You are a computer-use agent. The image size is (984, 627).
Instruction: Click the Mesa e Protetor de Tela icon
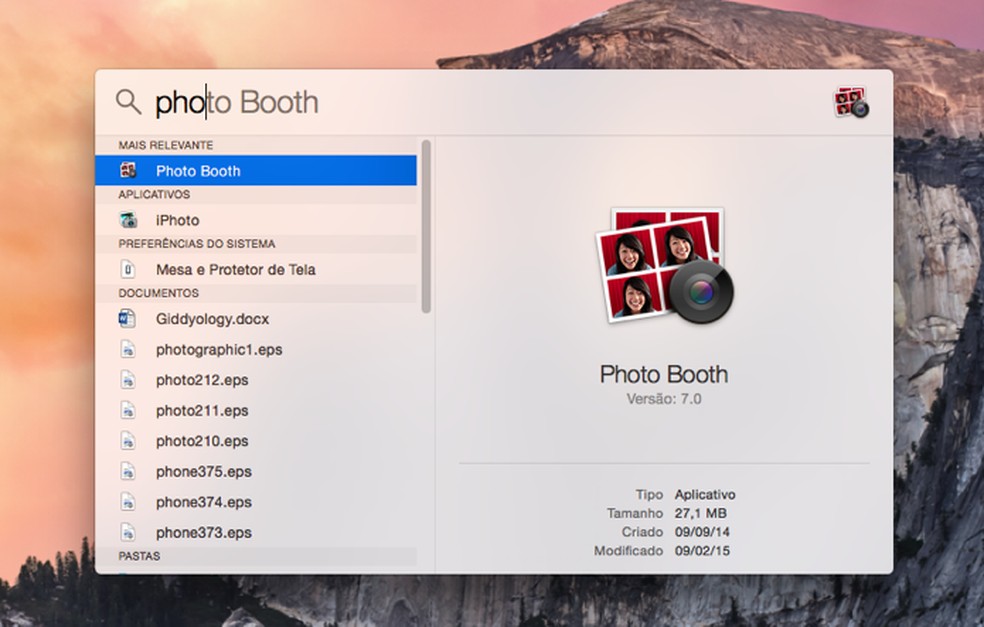[x=128, y=269]
